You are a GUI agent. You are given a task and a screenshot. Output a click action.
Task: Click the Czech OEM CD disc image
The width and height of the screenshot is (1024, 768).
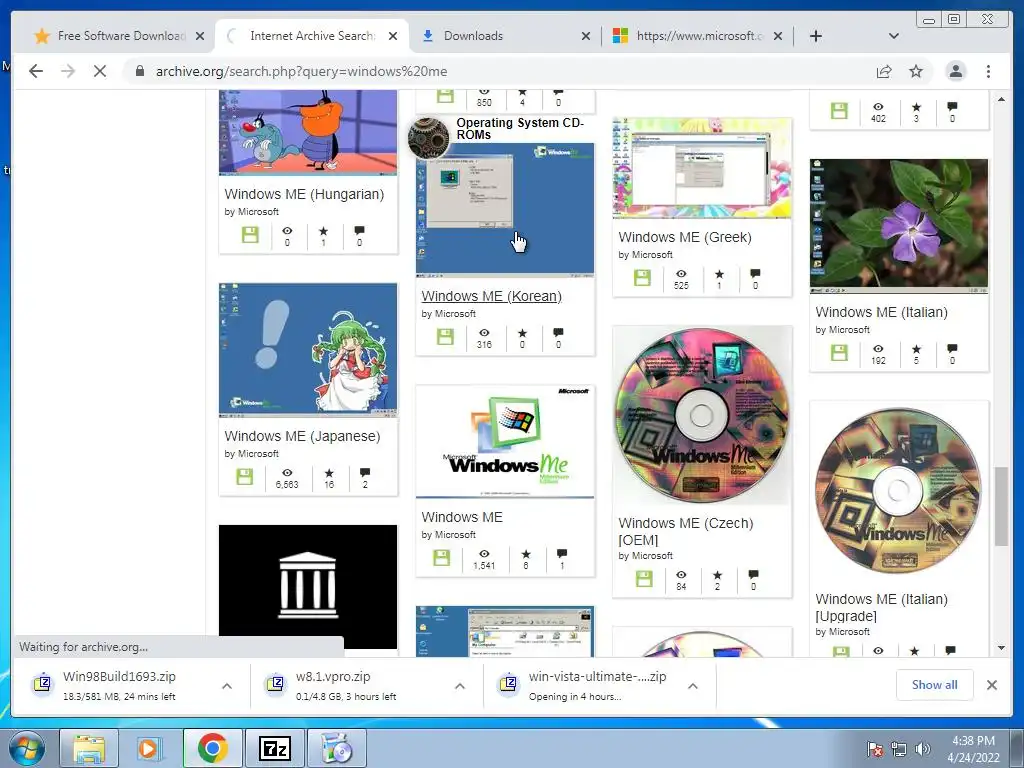701,415
